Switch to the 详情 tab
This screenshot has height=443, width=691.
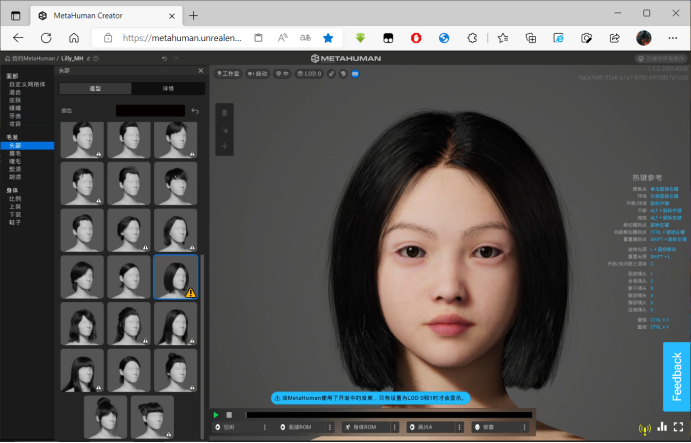[168, 89]
